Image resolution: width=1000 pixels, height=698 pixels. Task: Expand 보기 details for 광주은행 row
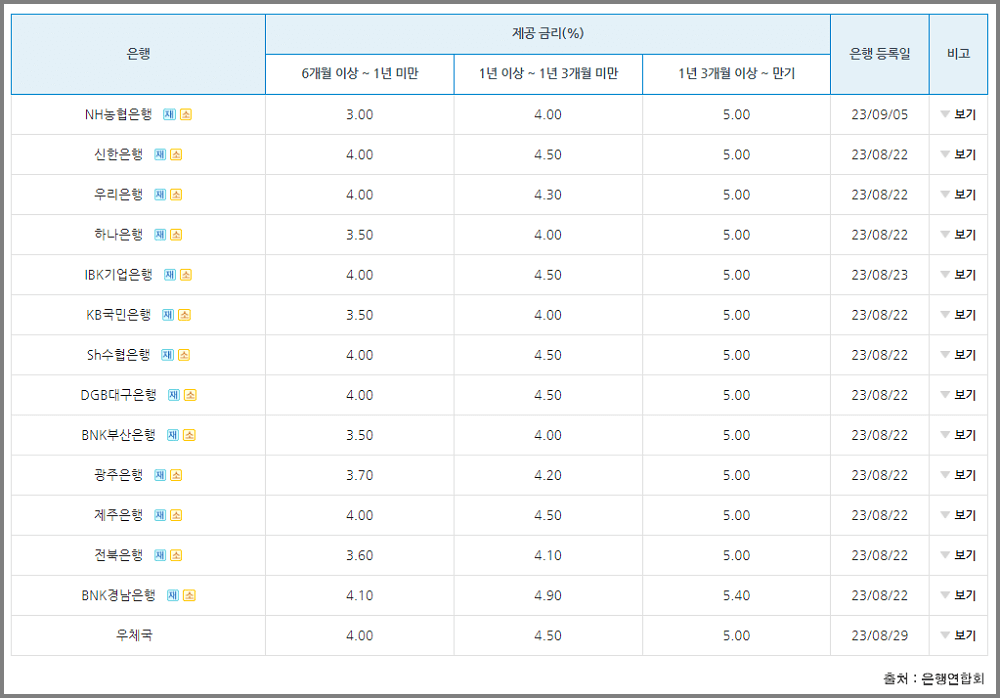point(958,475)
